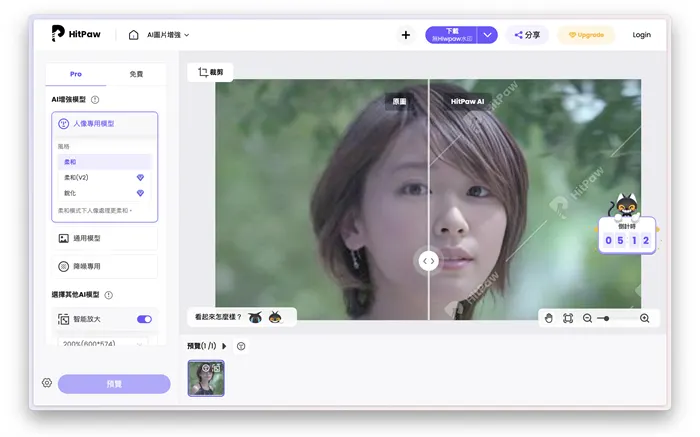The height and width of the screenshot is (437, 700).
Task: Select the hand pan tool
Action: click(549, 318)
